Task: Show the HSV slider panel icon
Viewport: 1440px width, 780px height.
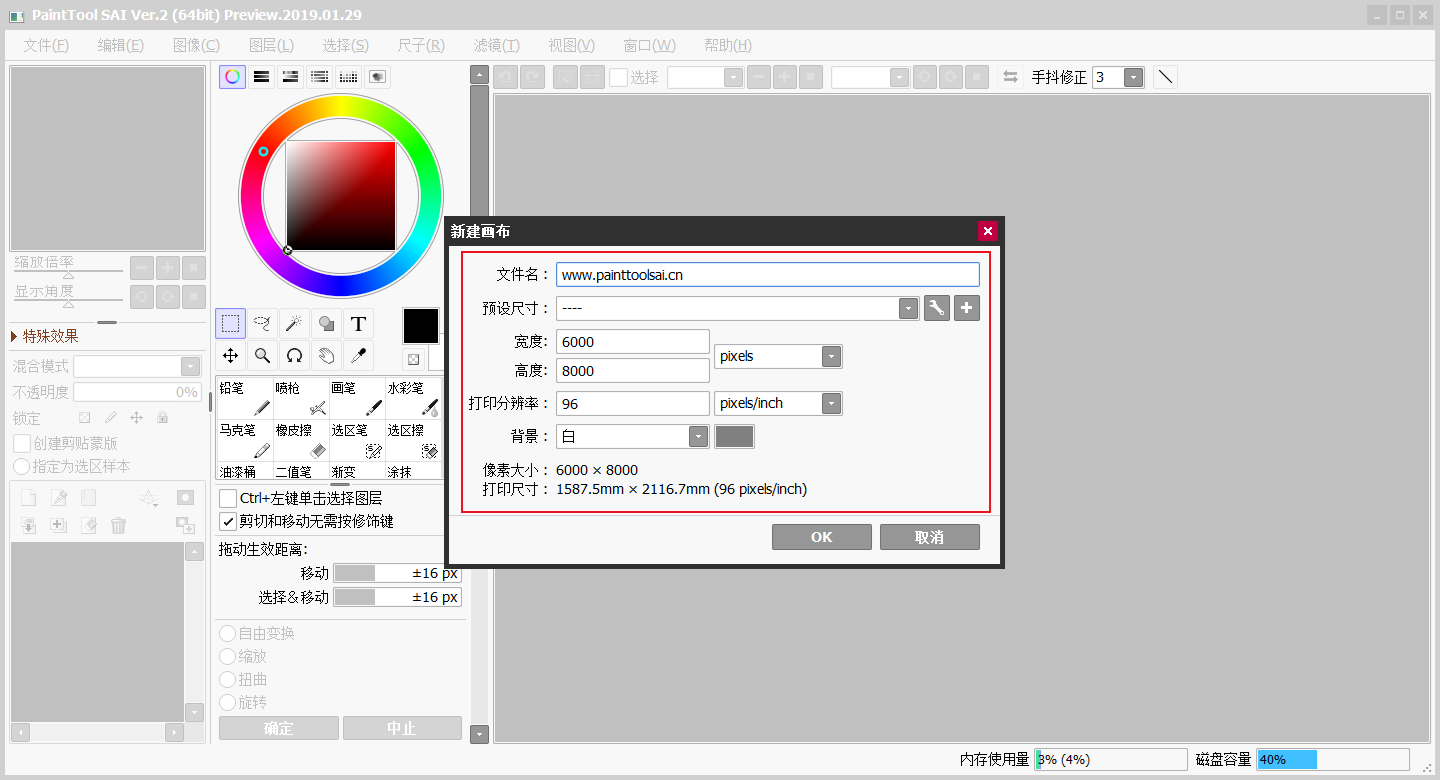Action: (x=290, y=77)
